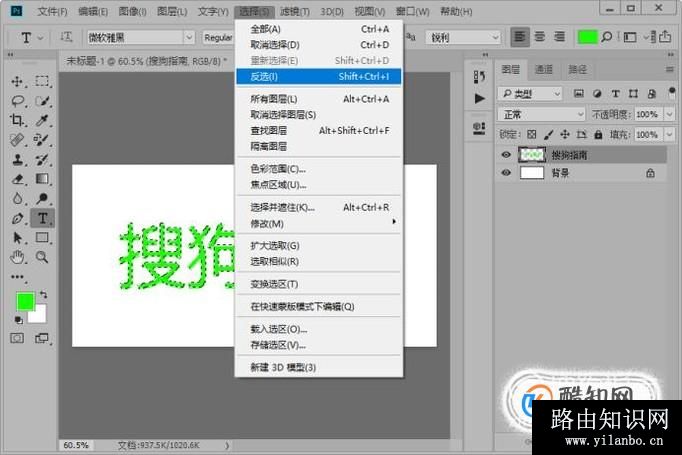682x455 pixels.
Task: Toggle shape layer filter
Action: pyautogui.click(x=633, y=93)
